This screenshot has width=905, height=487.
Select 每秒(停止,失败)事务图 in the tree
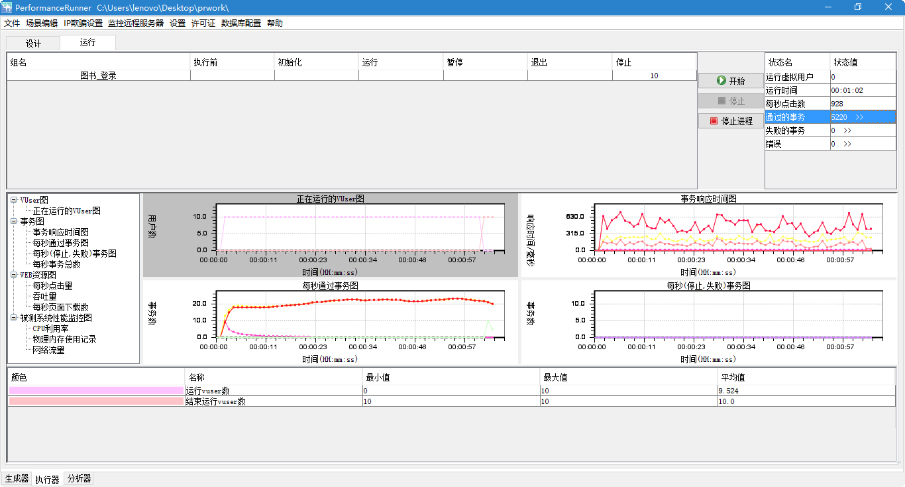[74, 253]
